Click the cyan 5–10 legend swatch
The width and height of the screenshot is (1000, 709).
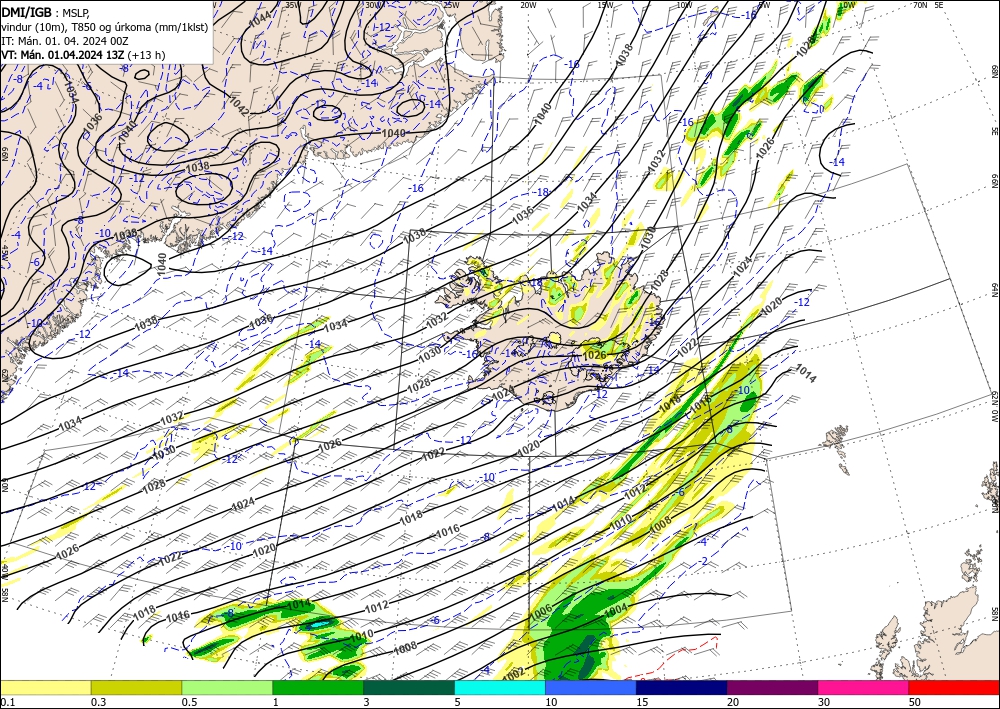pos(500,687)
